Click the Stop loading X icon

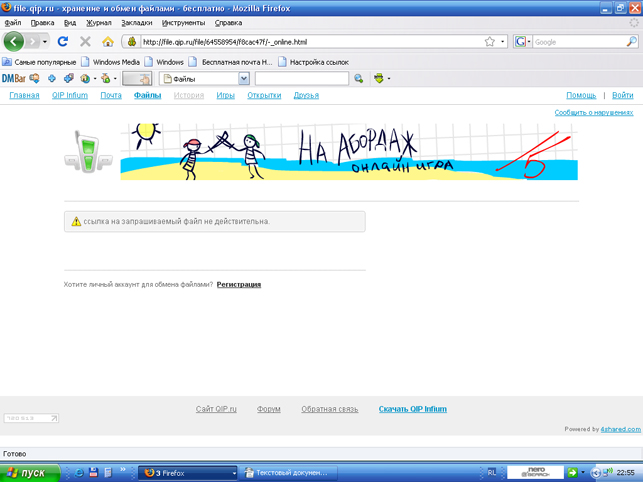point(85,42)
